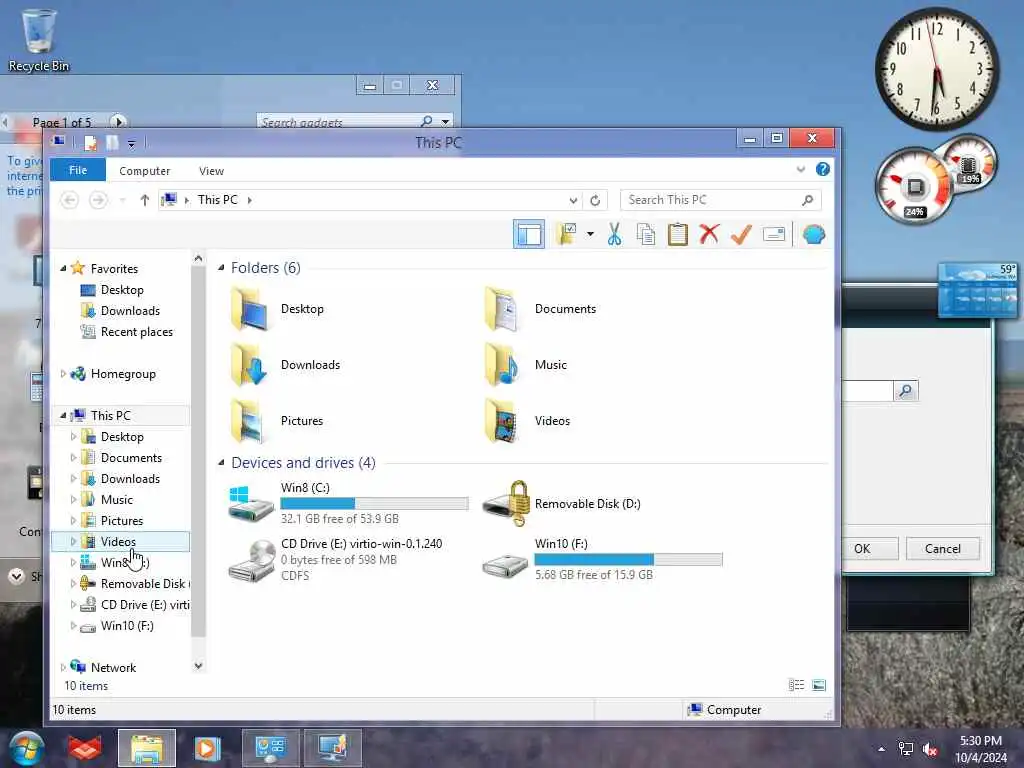The width and height of the screenshot is (1024, 768).
Task: Collapse the This PC tree node
Action: click(63, 415)
